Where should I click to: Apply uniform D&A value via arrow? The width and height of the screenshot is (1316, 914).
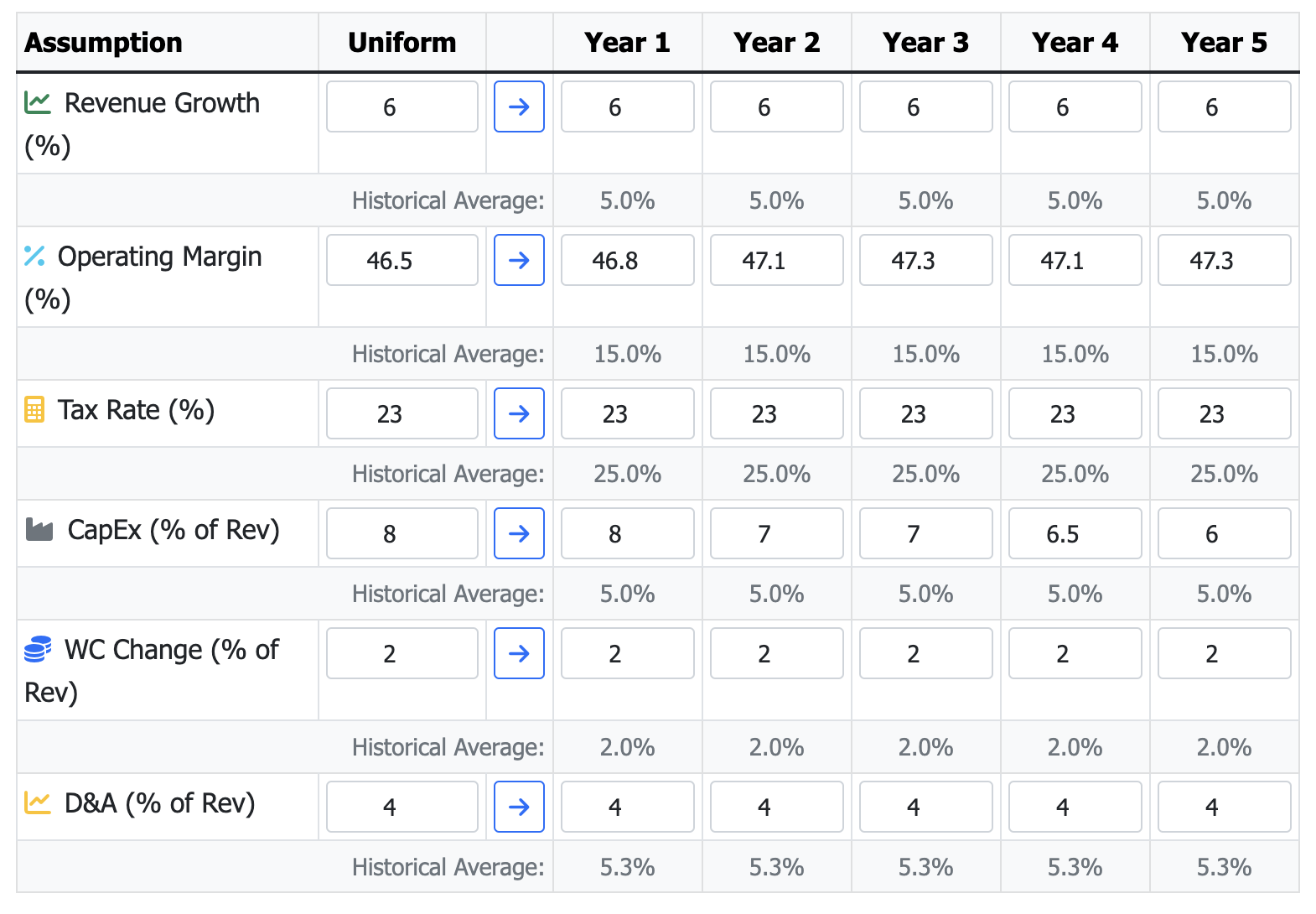pos(519,807)
